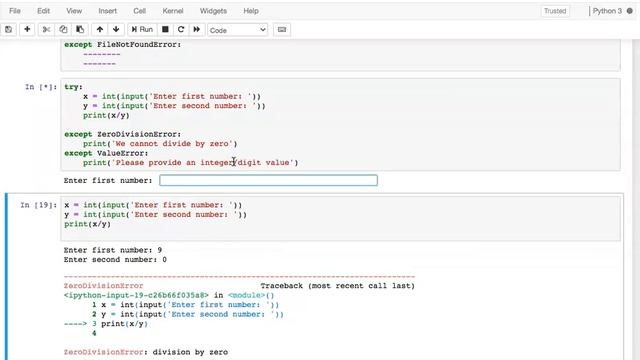
Task: Open the Kernel menu
Action: tap(173, 11)
